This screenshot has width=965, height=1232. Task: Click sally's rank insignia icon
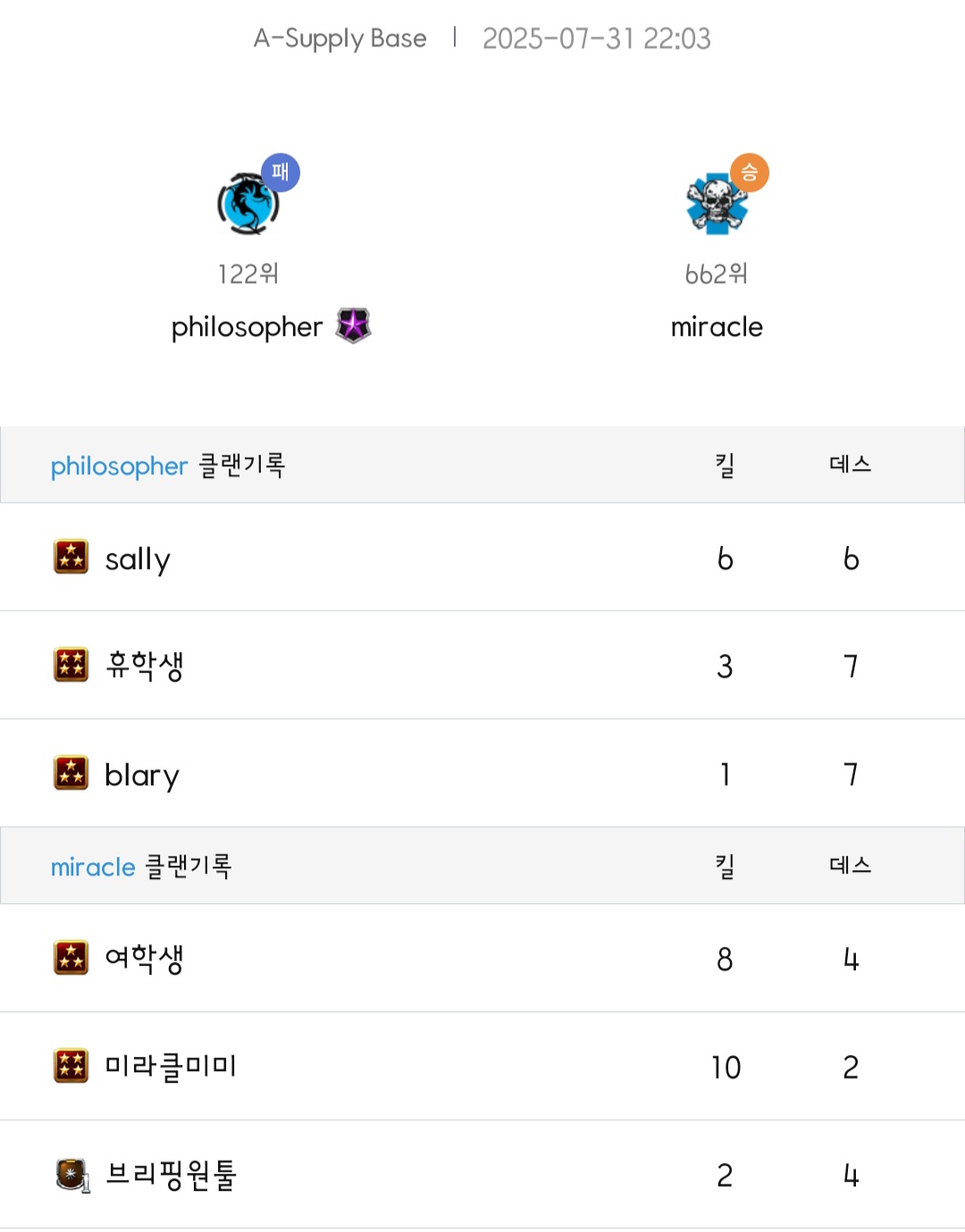pyautogui.click(x=71, y=557)
